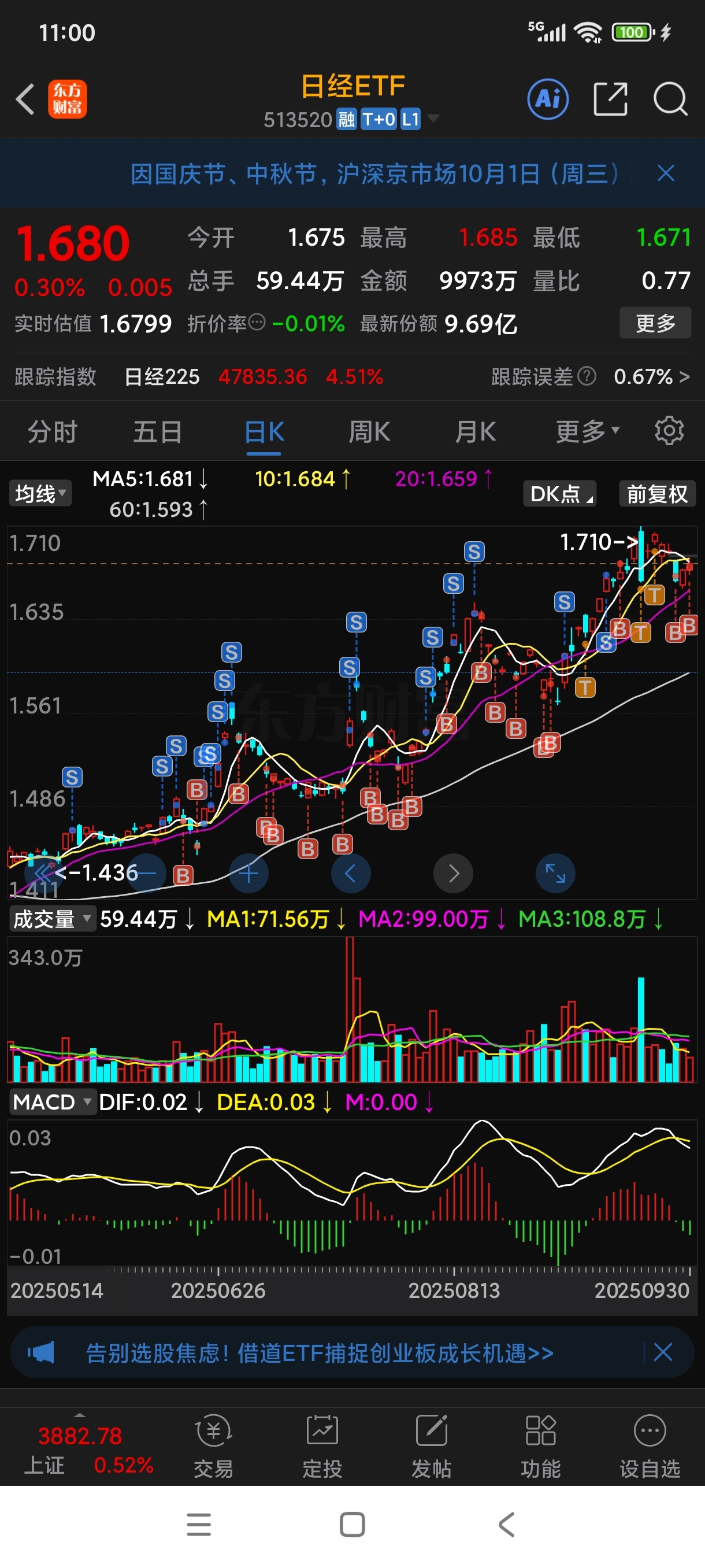Open the MACD indicator dropdown
Viewport: 705px width, 1568px height.
[x=53, y=1102]
